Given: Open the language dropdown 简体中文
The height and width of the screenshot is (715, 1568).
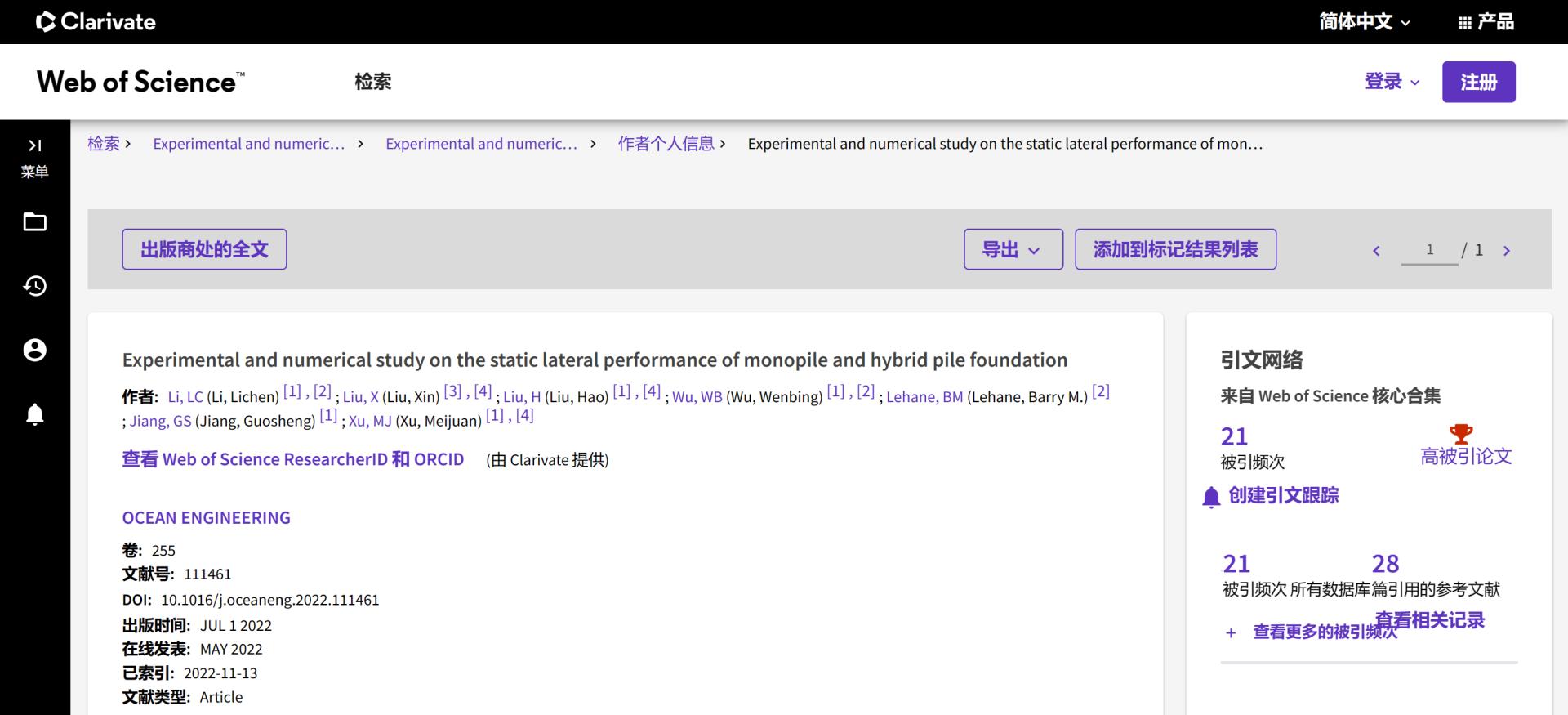Looking at the screenshot, I should coord(1364,22).
